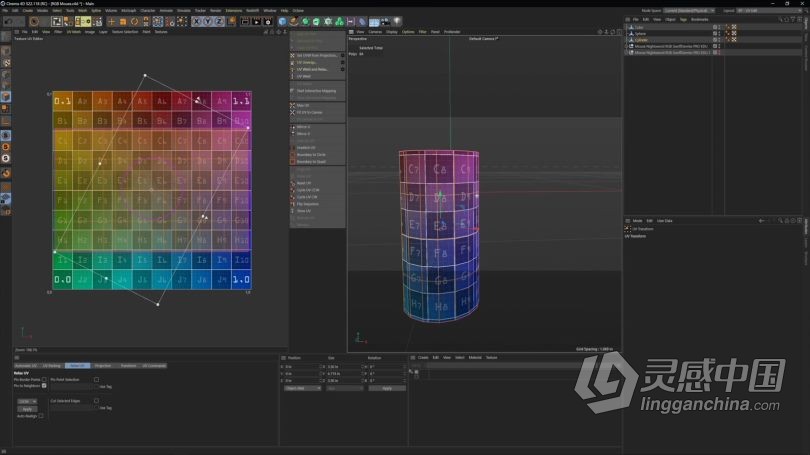Viewport: 810px width, 455px height.
Task: Click the 0.0 cell in UV texture
Action: (x=63, y=279)
